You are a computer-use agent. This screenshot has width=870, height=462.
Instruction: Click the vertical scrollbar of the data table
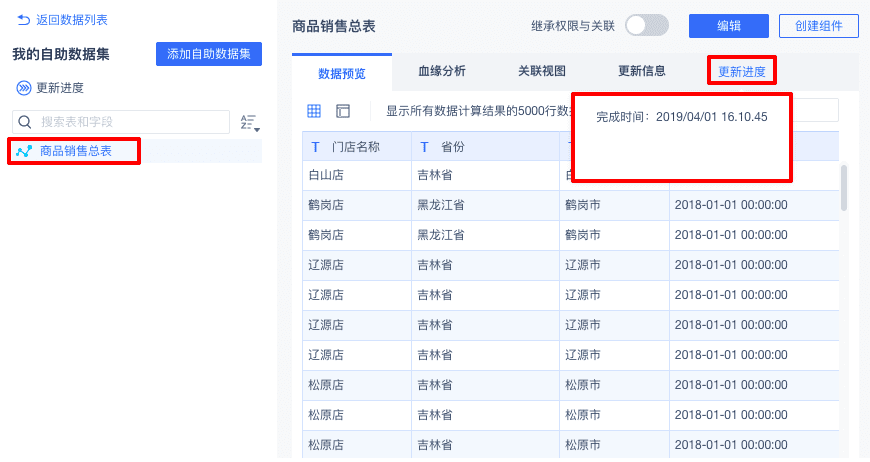(x=844, y=188)
